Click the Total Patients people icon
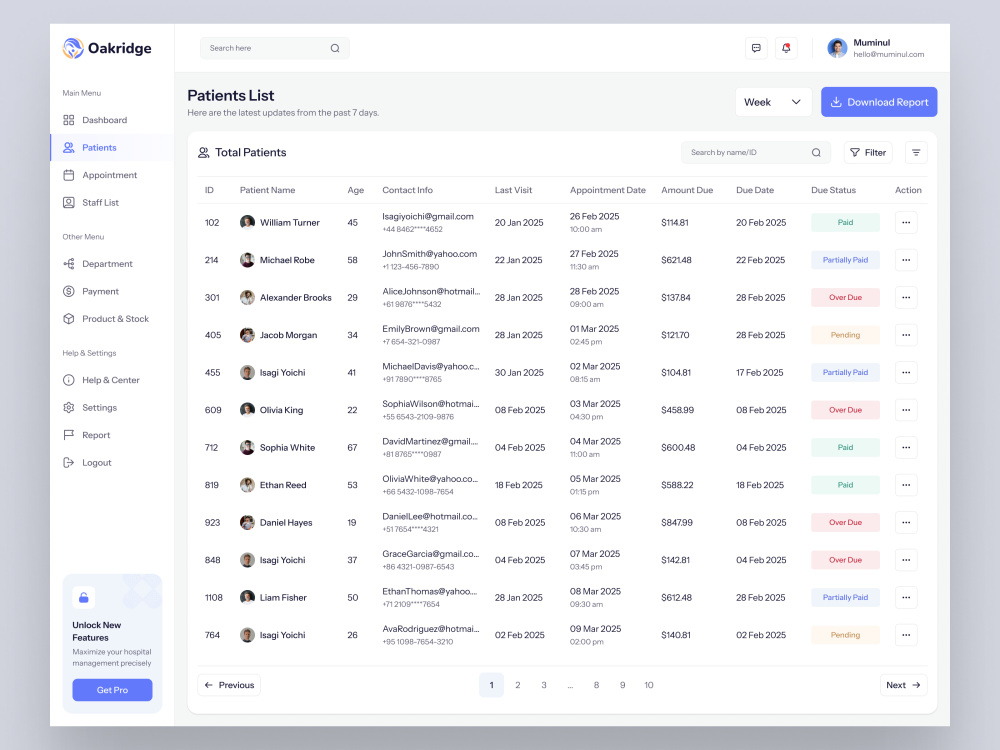 point(203,152)
